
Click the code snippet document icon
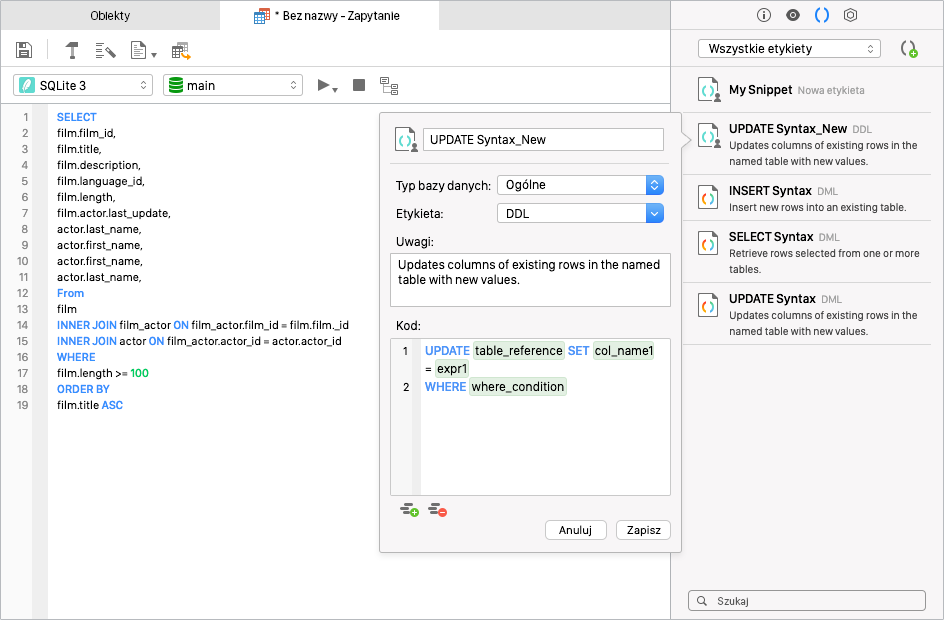(138, 50)
